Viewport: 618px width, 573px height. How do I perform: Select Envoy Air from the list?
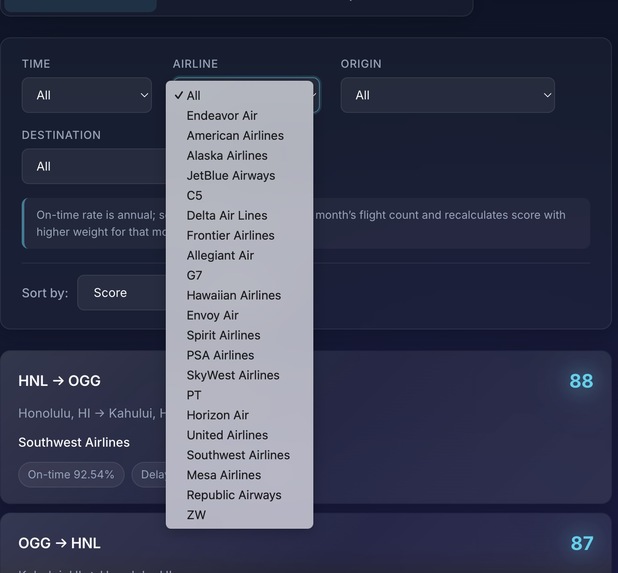[x=239, y=315]
